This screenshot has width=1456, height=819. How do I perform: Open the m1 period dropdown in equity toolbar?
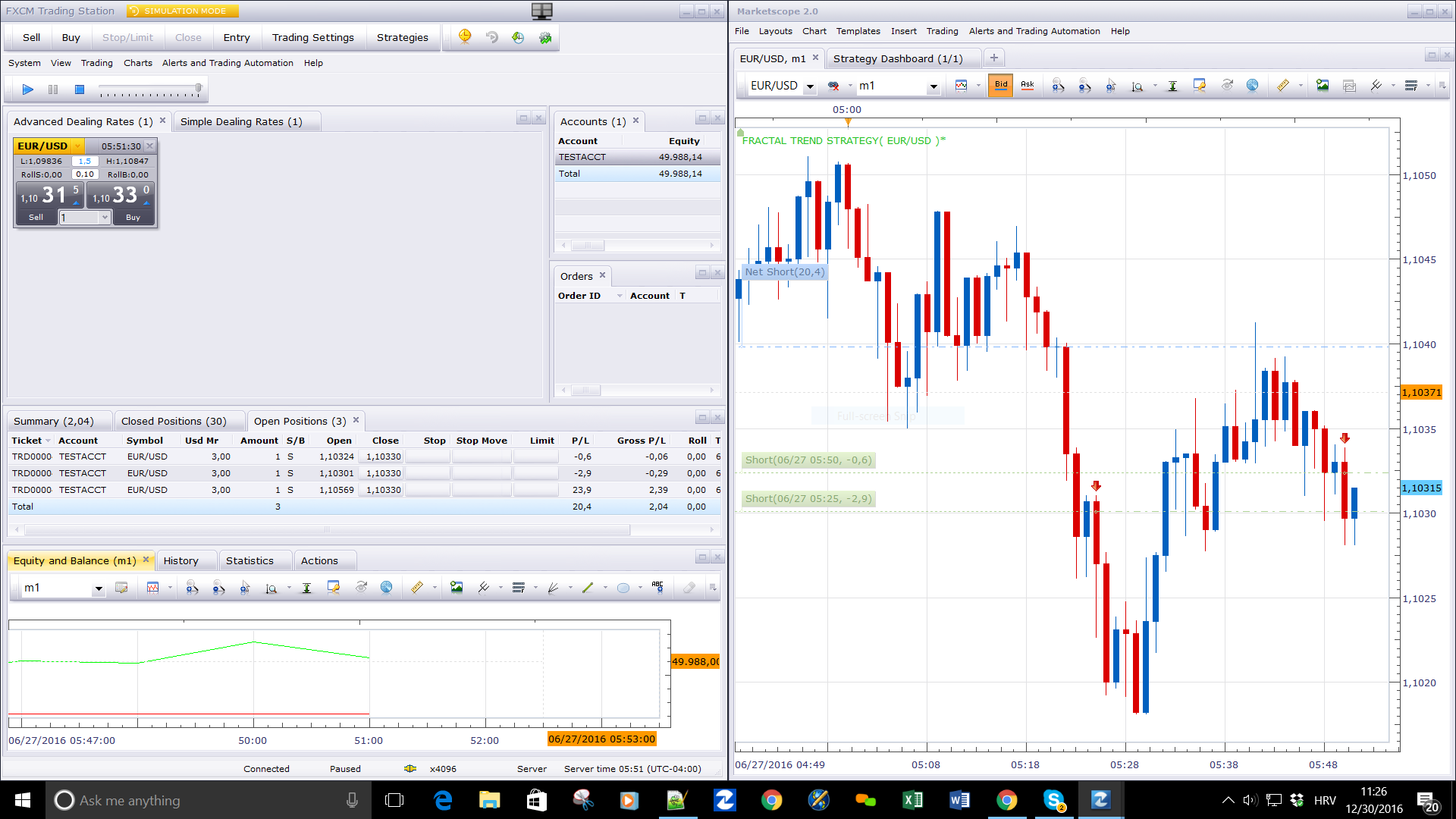[99, 588]
